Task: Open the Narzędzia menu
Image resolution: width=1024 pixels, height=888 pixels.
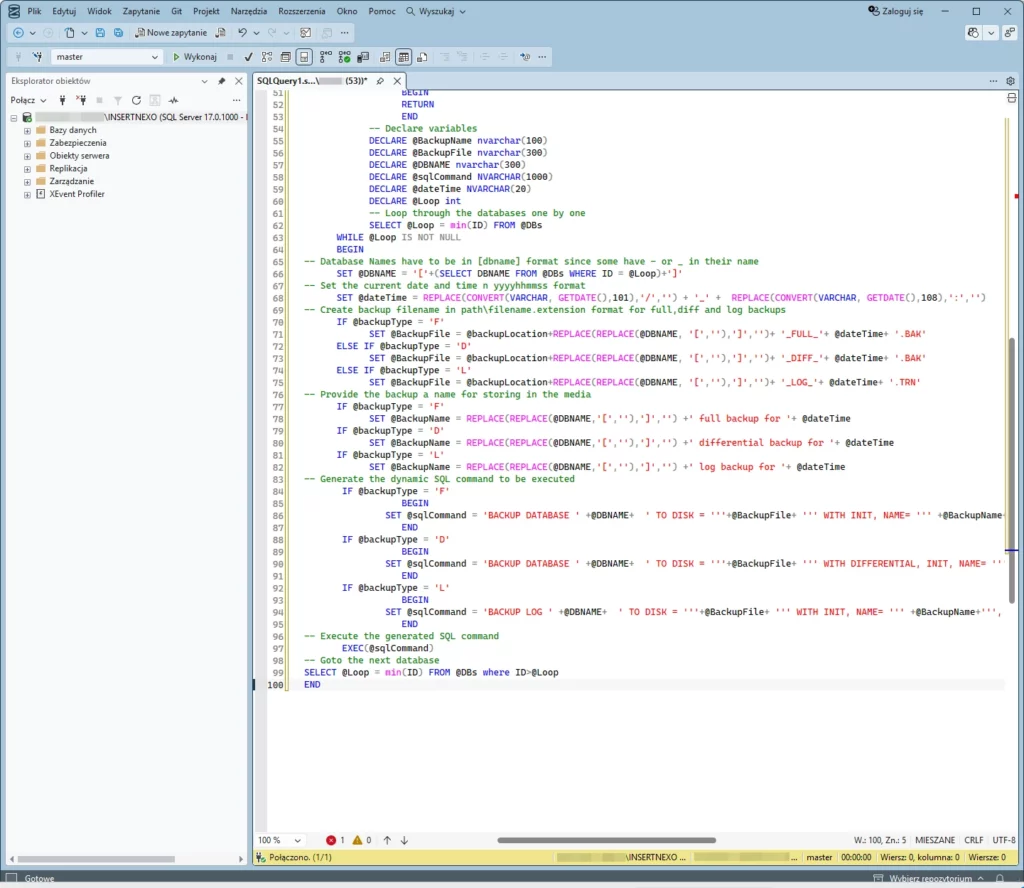Action: coord(249,11)
